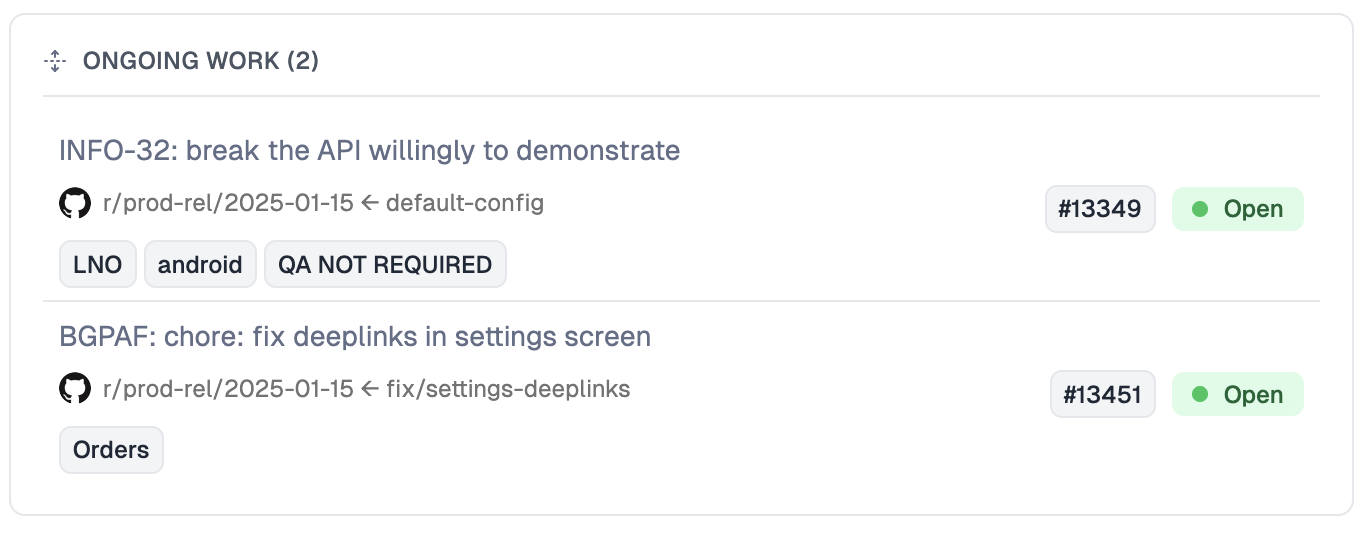Select the android label tag
The width and height of the screenshot is (1360, 534).
pos(200,264)
